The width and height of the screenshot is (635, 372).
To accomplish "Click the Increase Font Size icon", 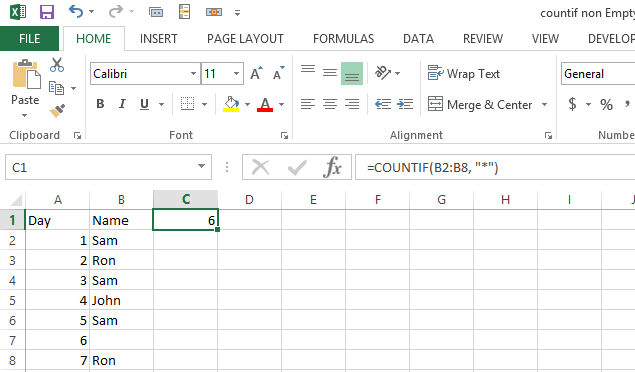I will coord(256,74).
